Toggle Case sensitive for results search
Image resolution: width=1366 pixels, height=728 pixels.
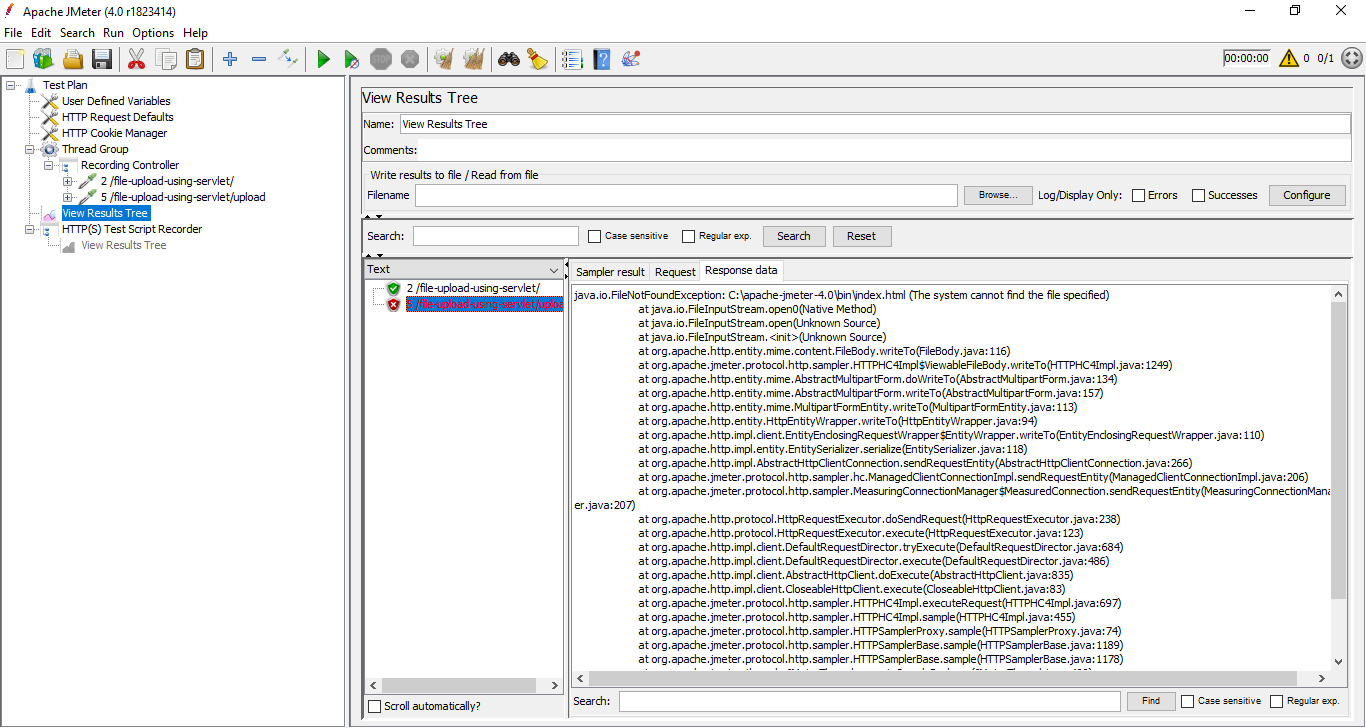click(595, 236)
